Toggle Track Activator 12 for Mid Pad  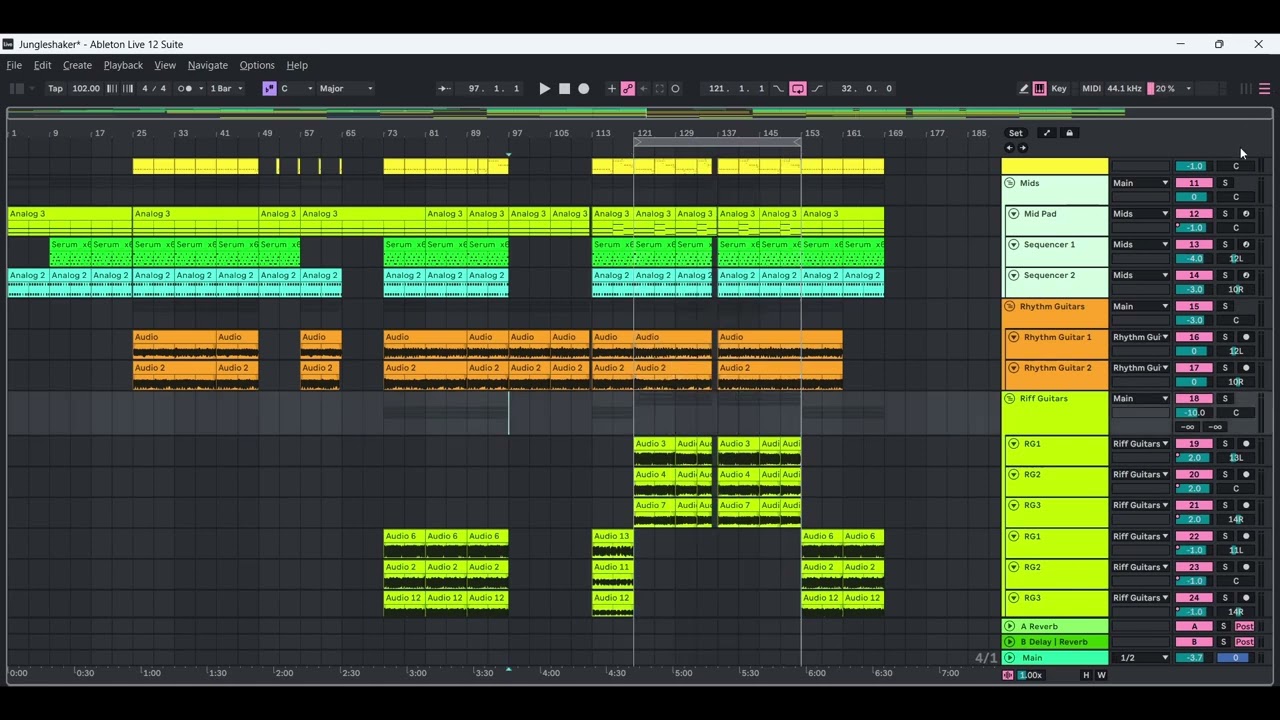pos(1194,214)
